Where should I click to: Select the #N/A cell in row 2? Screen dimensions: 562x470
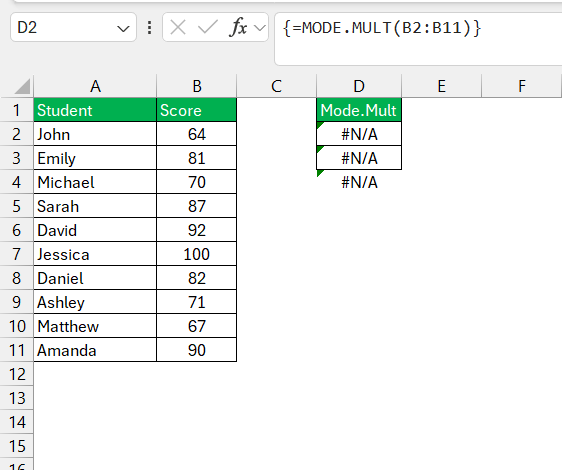pyautogui.click(x=359, y=134)
